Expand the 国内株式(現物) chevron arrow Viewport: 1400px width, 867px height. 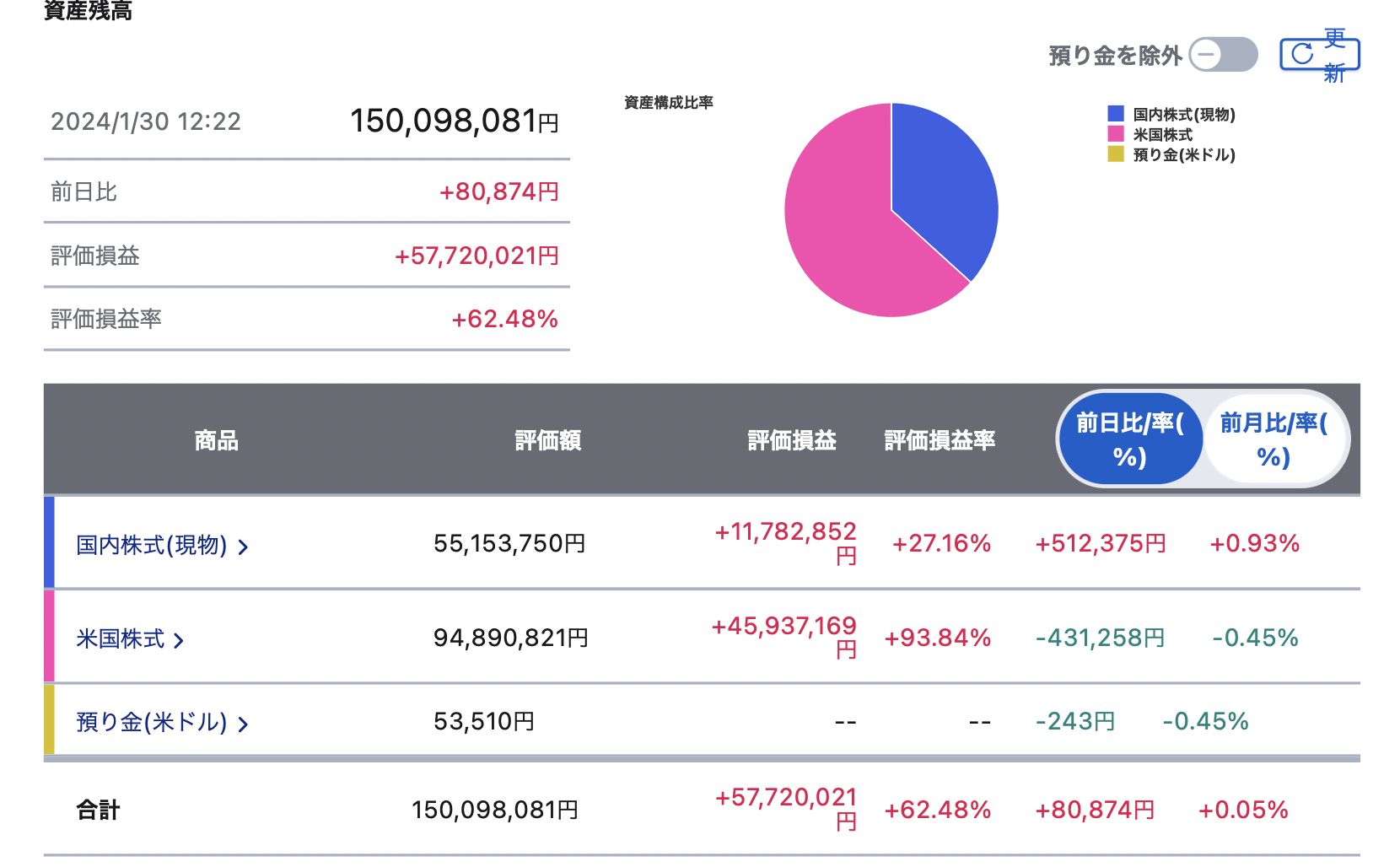point(243,547)
